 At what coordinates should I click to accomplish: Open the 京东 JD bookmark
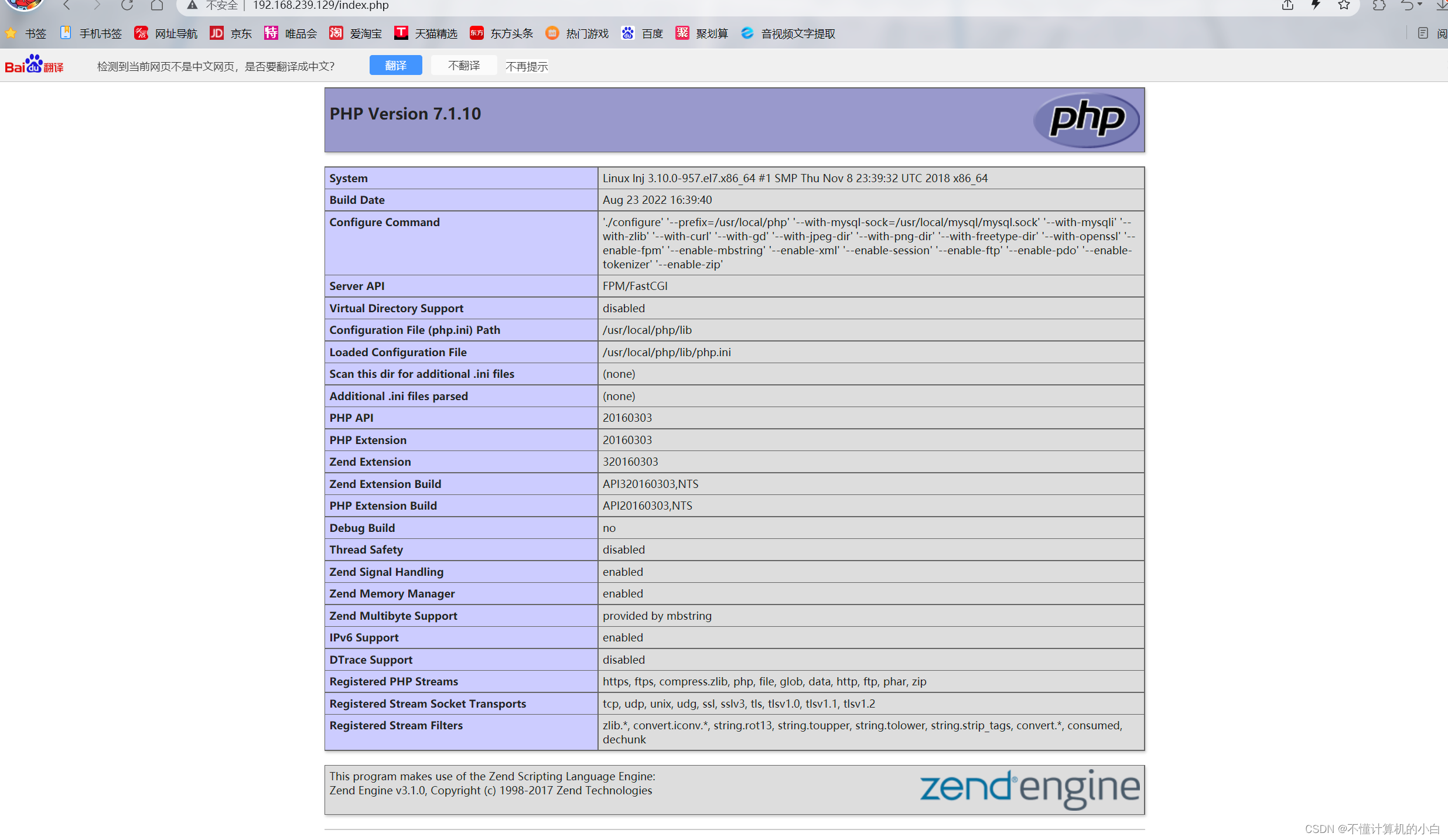click(231, 33)
